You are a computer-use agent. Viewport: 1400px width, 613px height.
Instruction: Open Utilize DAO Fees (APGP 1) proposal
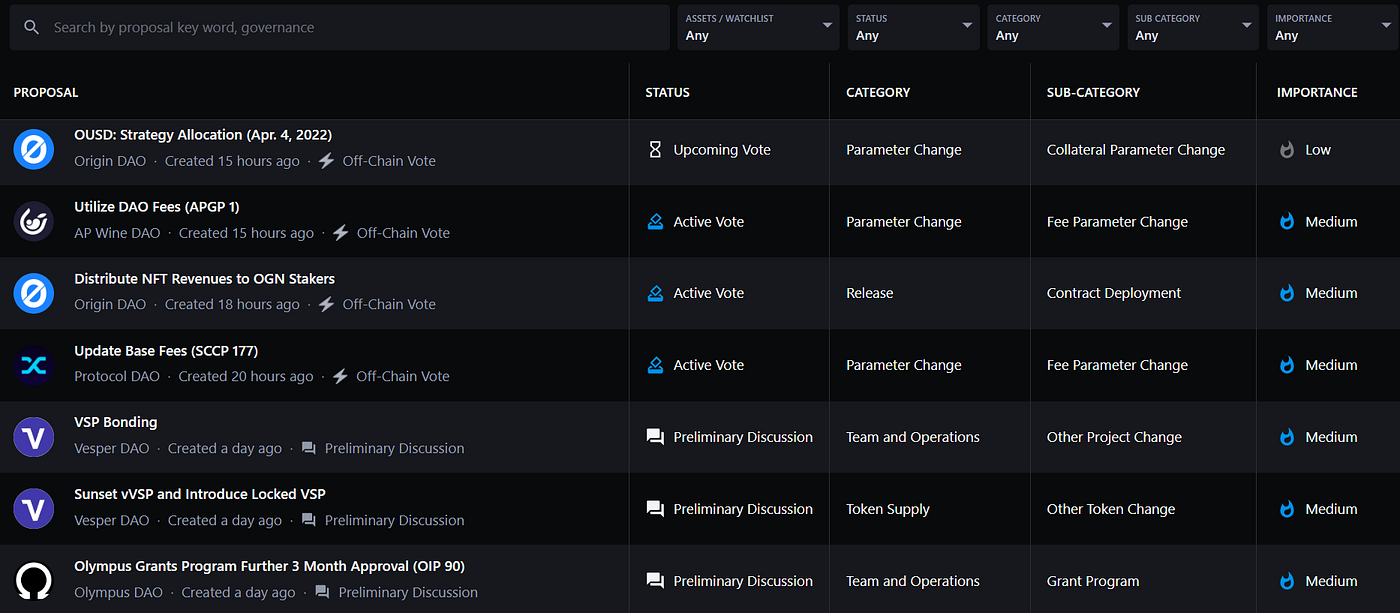tap(157, 207)
